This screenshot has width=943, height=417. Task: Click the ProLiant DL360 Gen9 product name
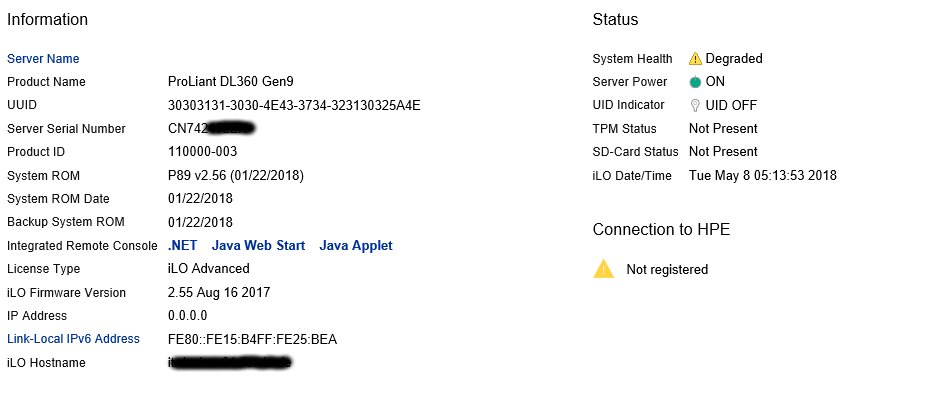click(234, 82)
